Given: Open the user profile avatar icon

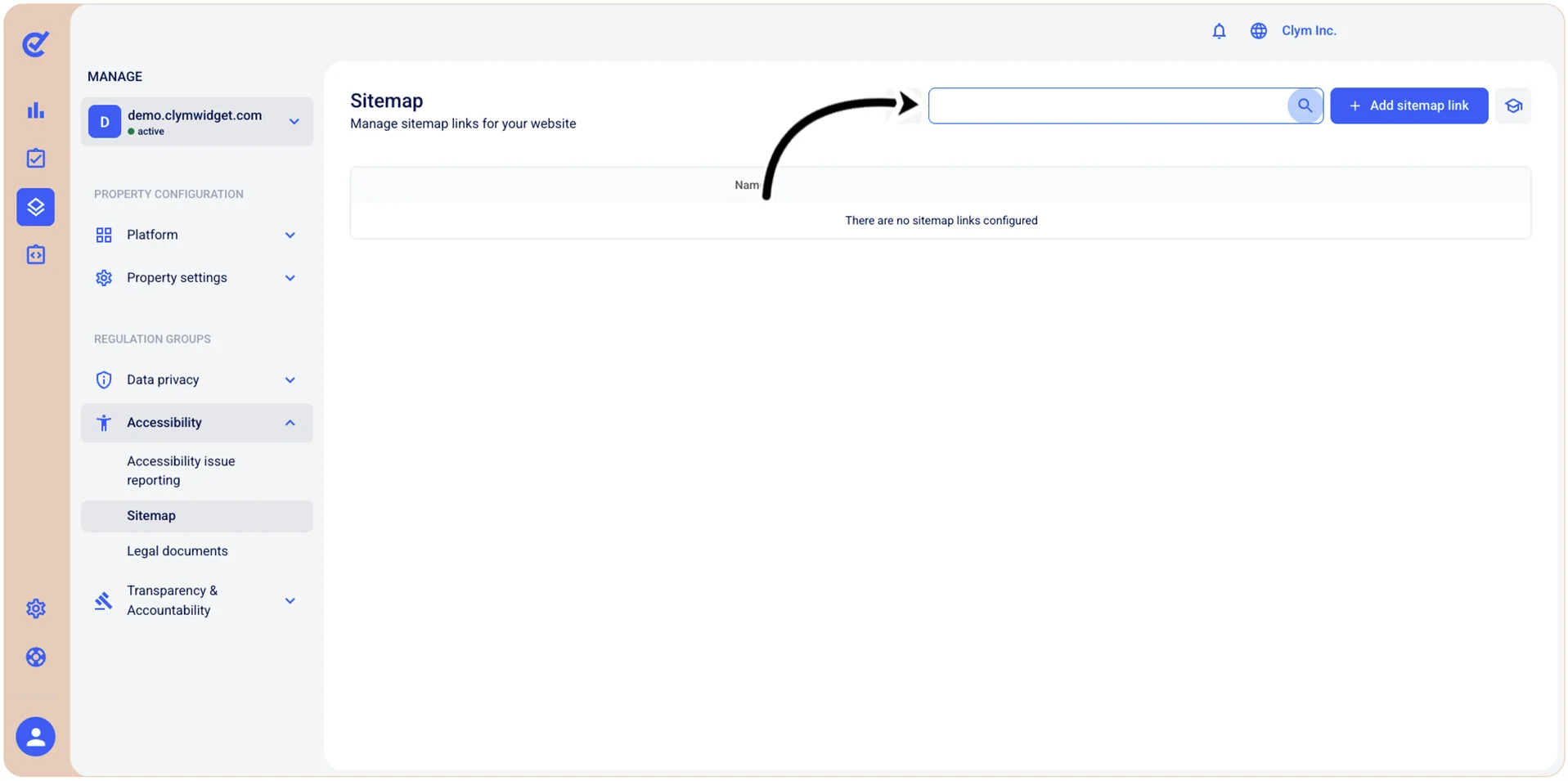Looking at the screenshot, I should click(x=35, y=736).
